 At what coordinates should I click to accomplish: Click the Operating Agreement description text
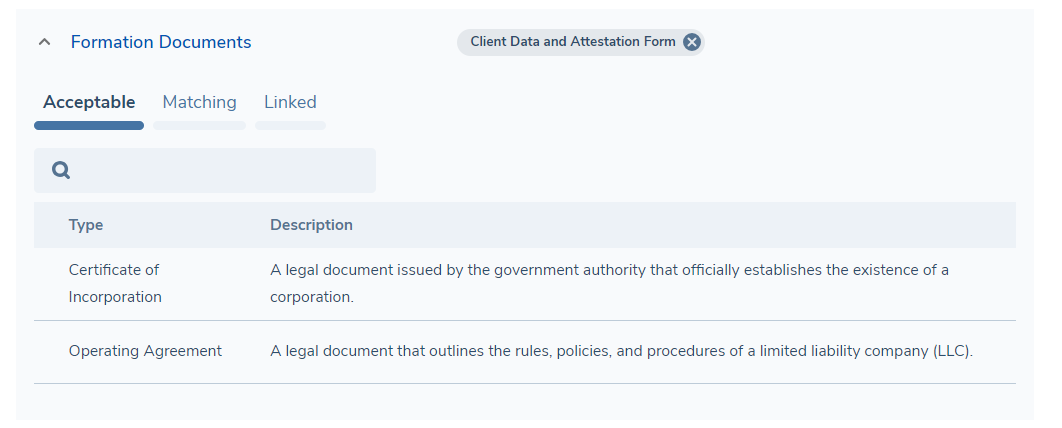(621, 351)
